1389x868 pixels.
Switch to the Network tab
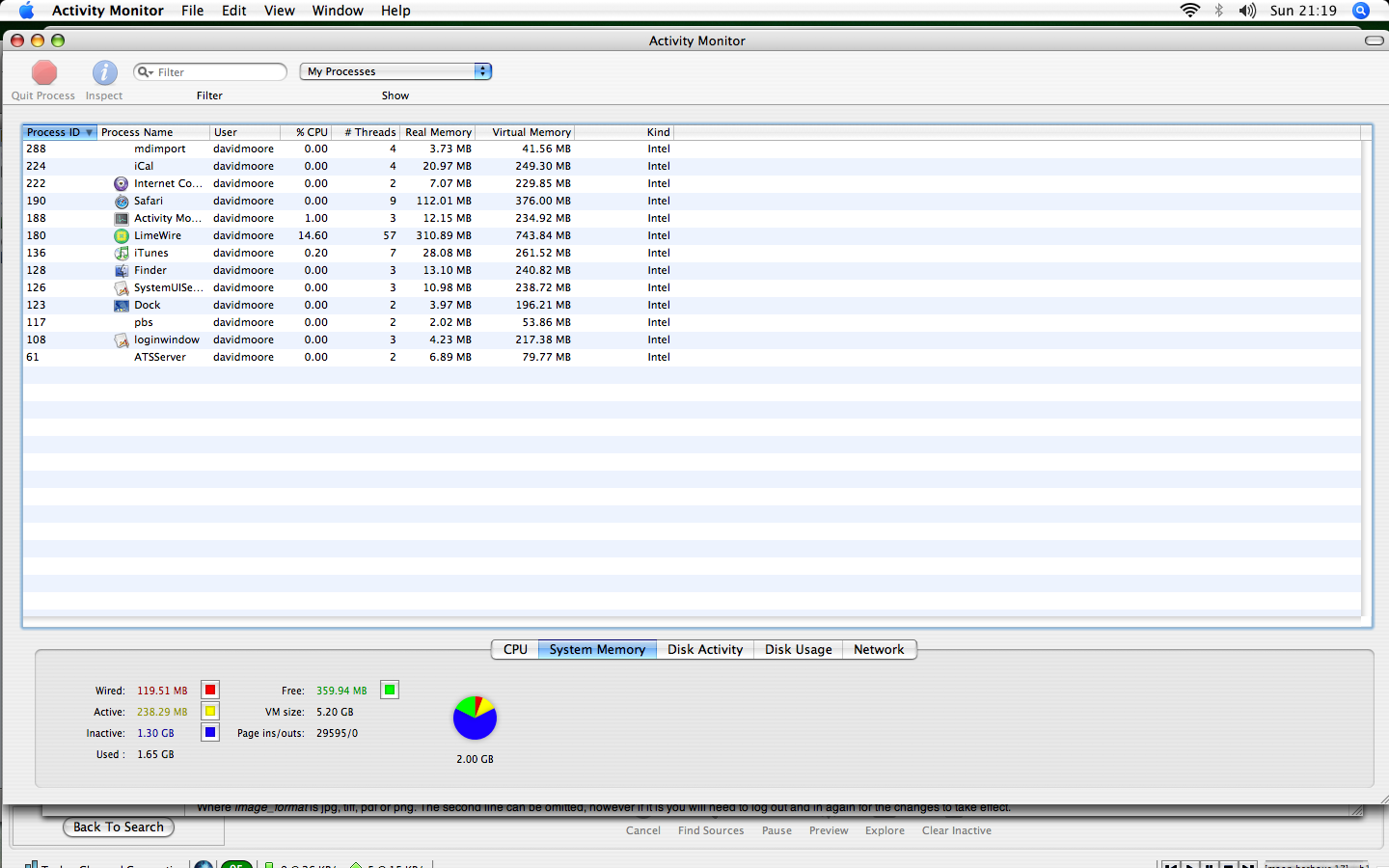[x=879, y=649]
